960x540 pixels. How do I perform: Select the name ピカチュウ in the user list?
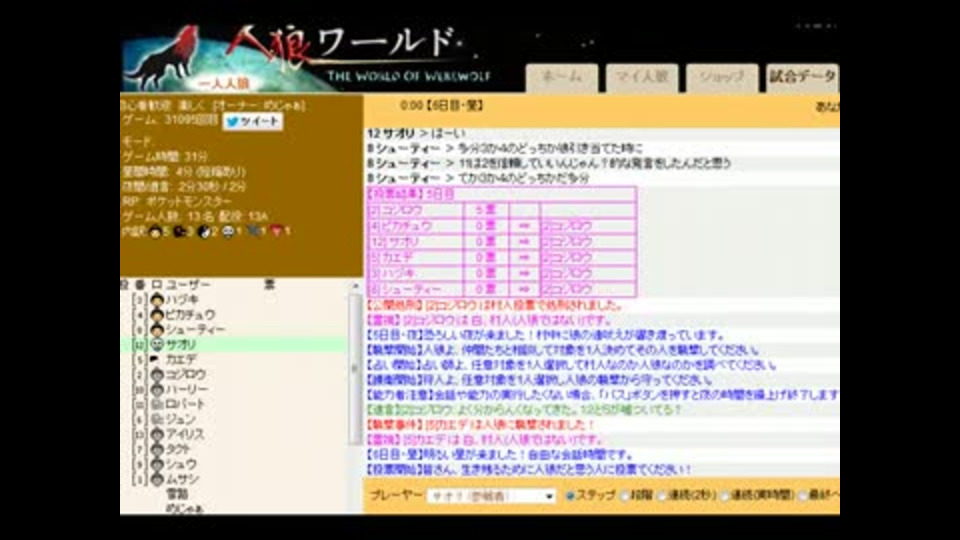click(x=190, y=315)
